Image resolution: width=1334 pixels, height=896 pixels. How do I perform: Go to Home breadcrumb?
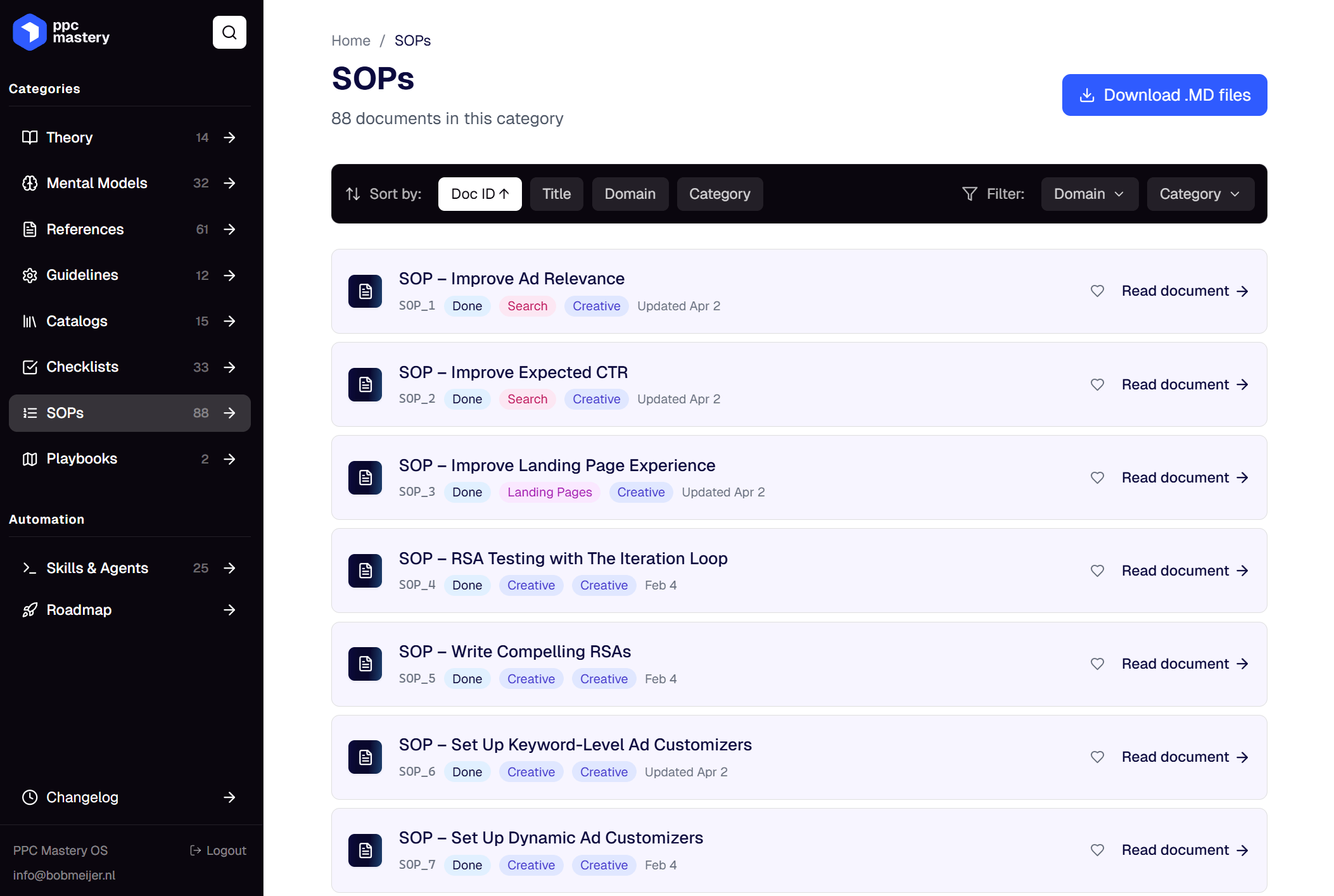[x=351, y=41]
